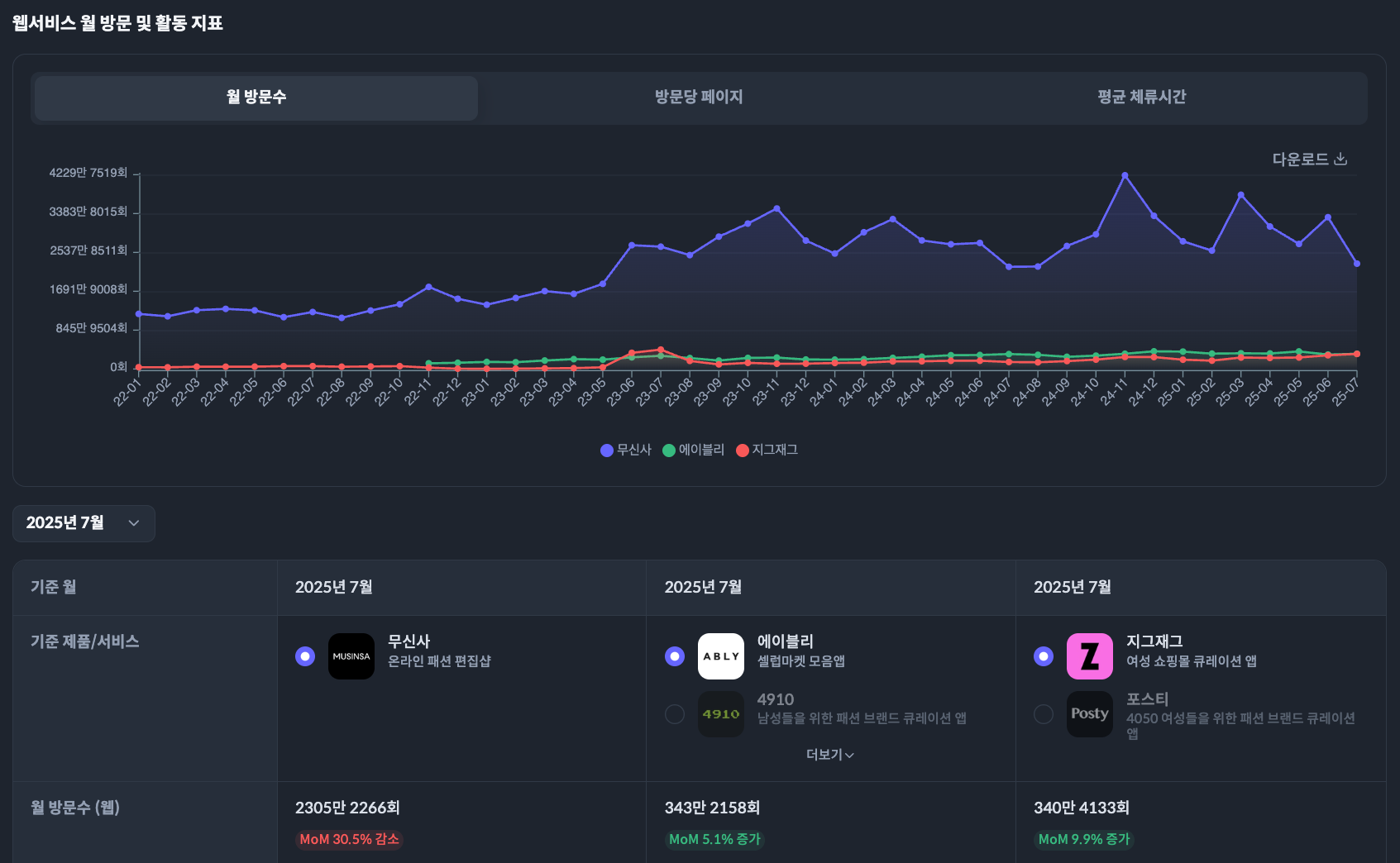Click the 다운로드 download icon above the chart
This screenshot has width=1400, height=863.
tap(1342, 158)
